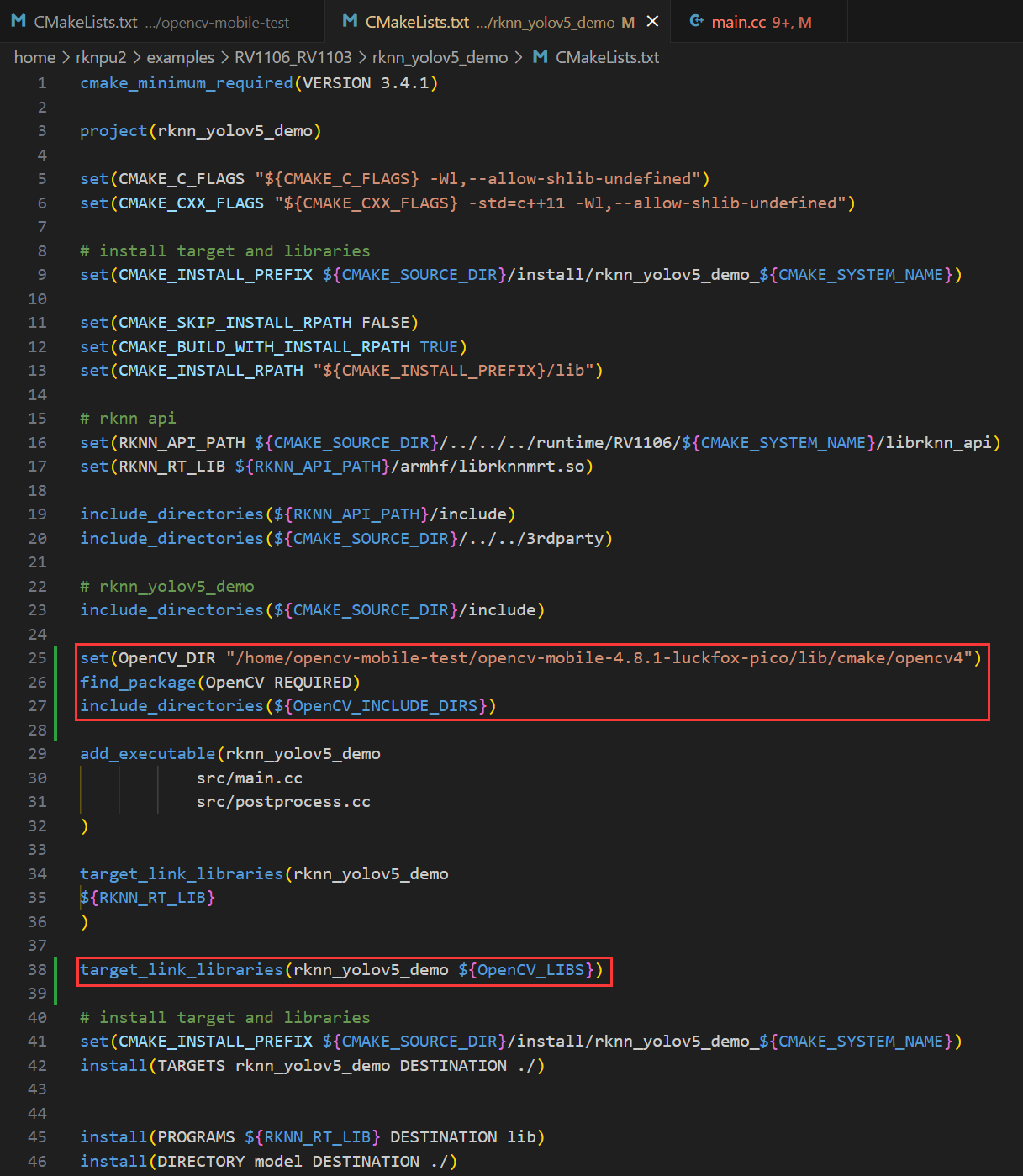Click 'OpenCV_INCLUDE_DIRS' on line 27
The width and height of the screenshot is (1023, 1176).
click(x=385, y=706)
